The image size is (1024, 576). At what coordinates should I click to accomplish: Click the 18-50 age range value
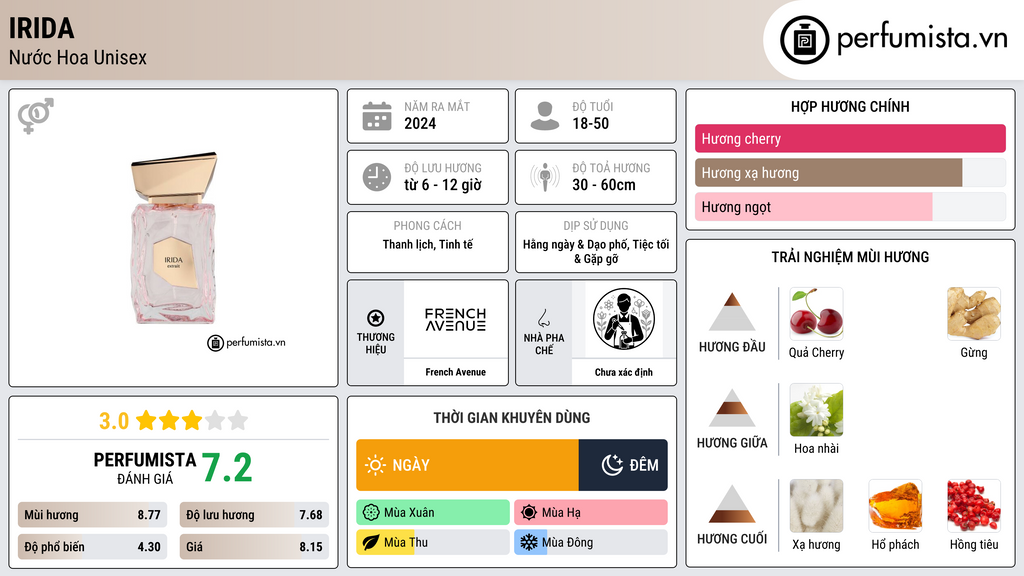[590, 123]
